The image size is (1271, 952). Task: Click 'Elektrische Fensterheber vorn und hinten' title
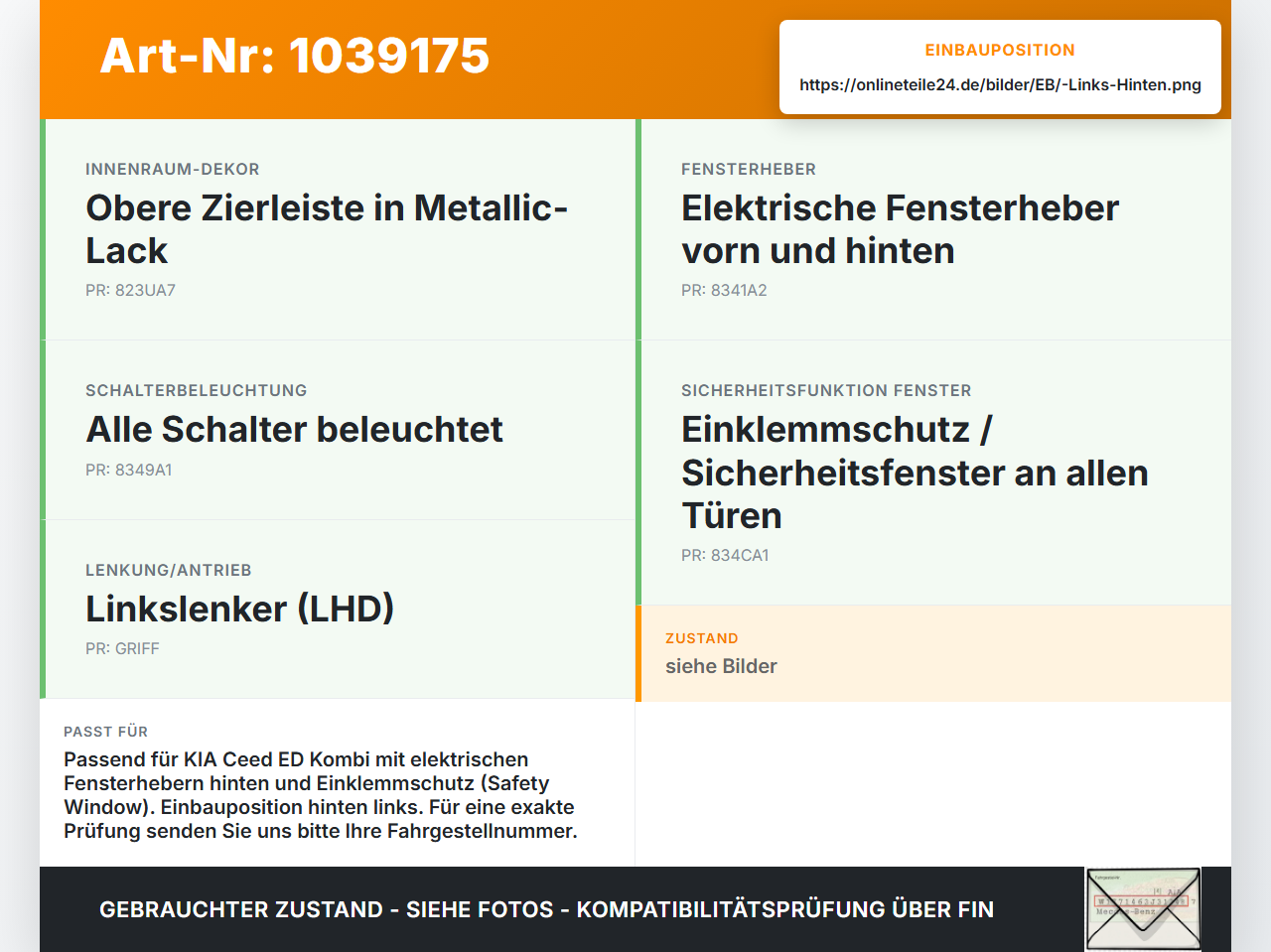(900, 229)
